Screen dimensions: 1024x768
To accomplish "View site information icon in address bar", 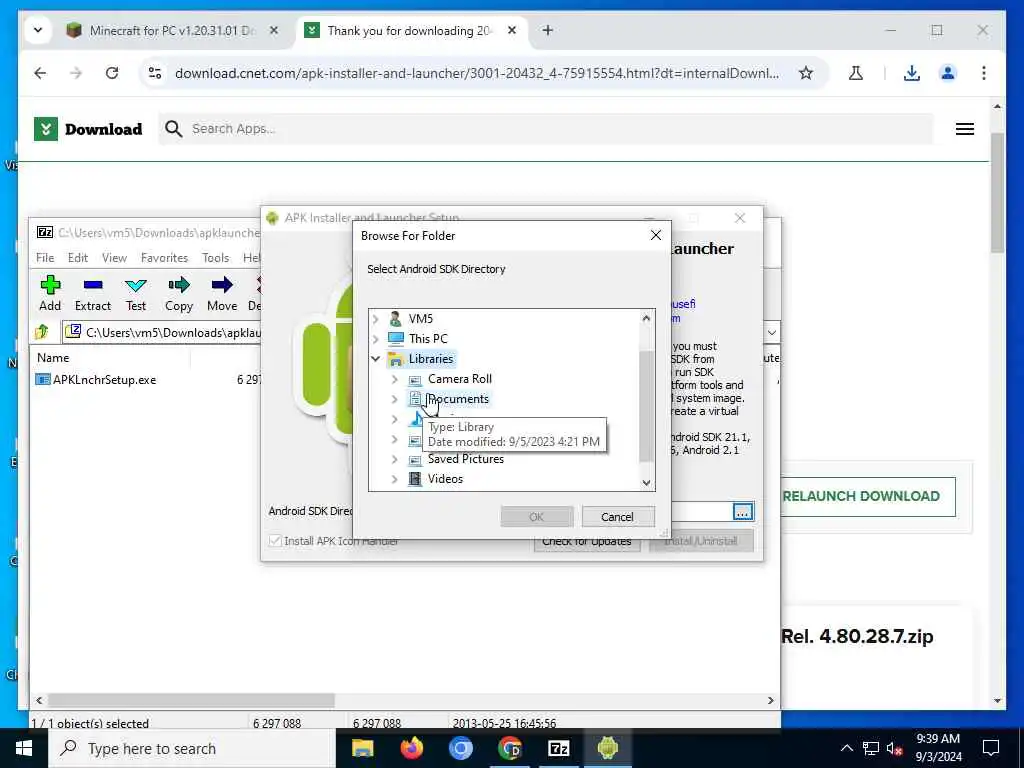I will click(155, 73).
